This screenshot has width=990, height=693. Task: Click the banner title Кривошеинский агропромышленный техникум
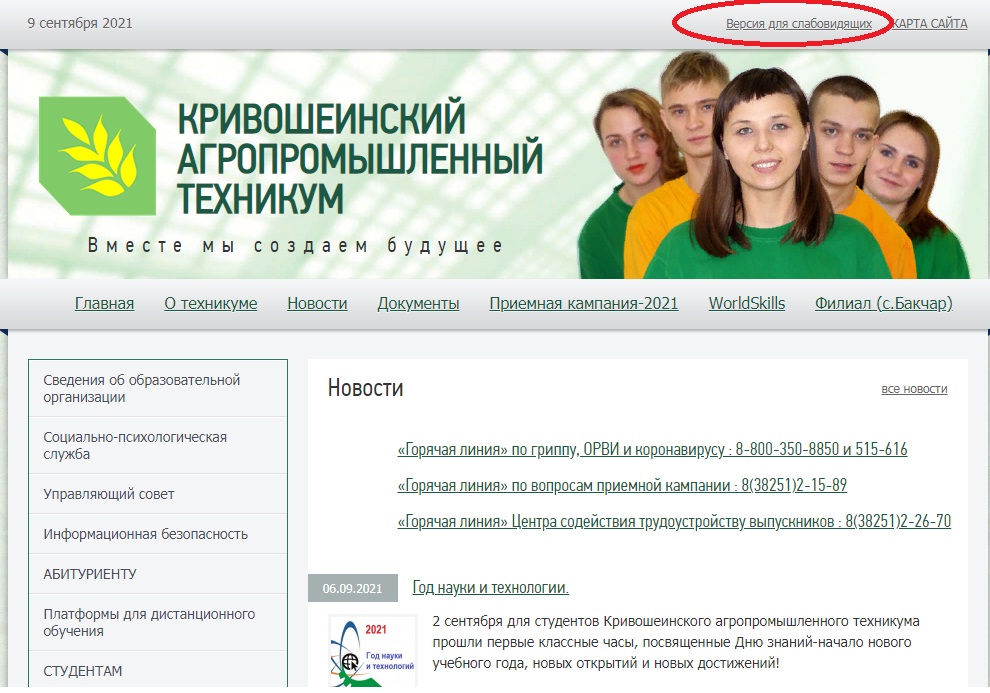tap(360, 158)
